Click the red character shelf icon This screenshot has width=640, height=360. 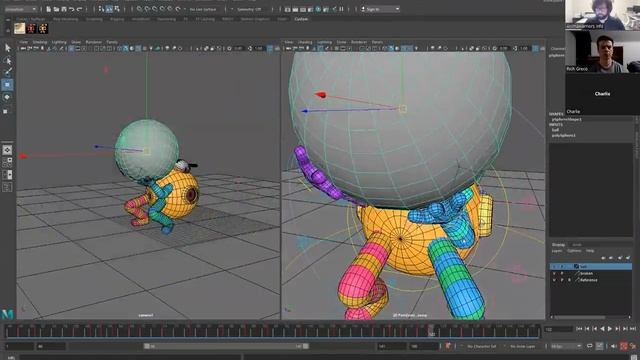coord(31,28)
